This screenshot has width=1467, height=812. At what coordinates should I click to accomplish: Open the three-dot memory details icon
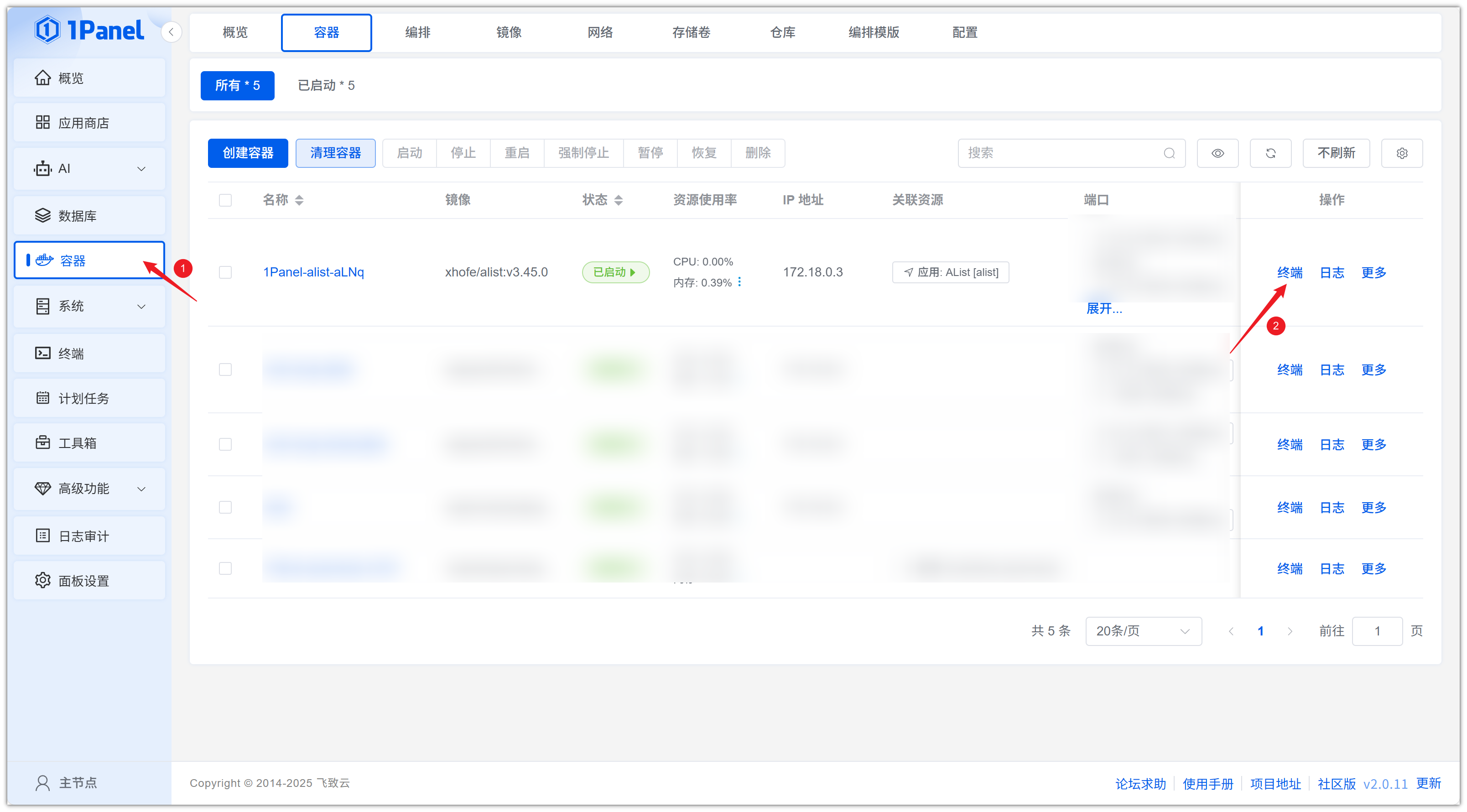click(x=739, y=282)
